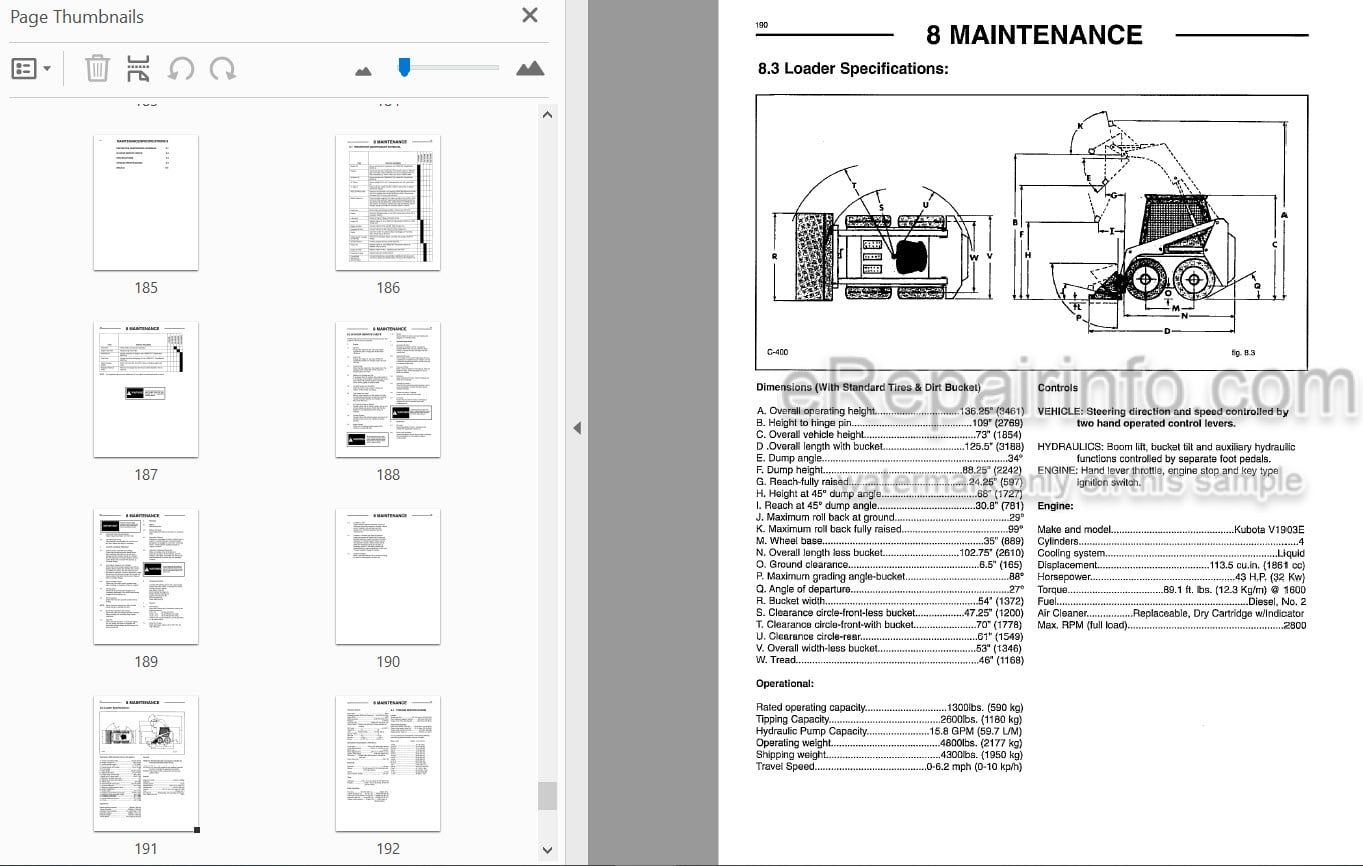Rotate page clockwise
1363x866 pixels.
click(222, 69)
